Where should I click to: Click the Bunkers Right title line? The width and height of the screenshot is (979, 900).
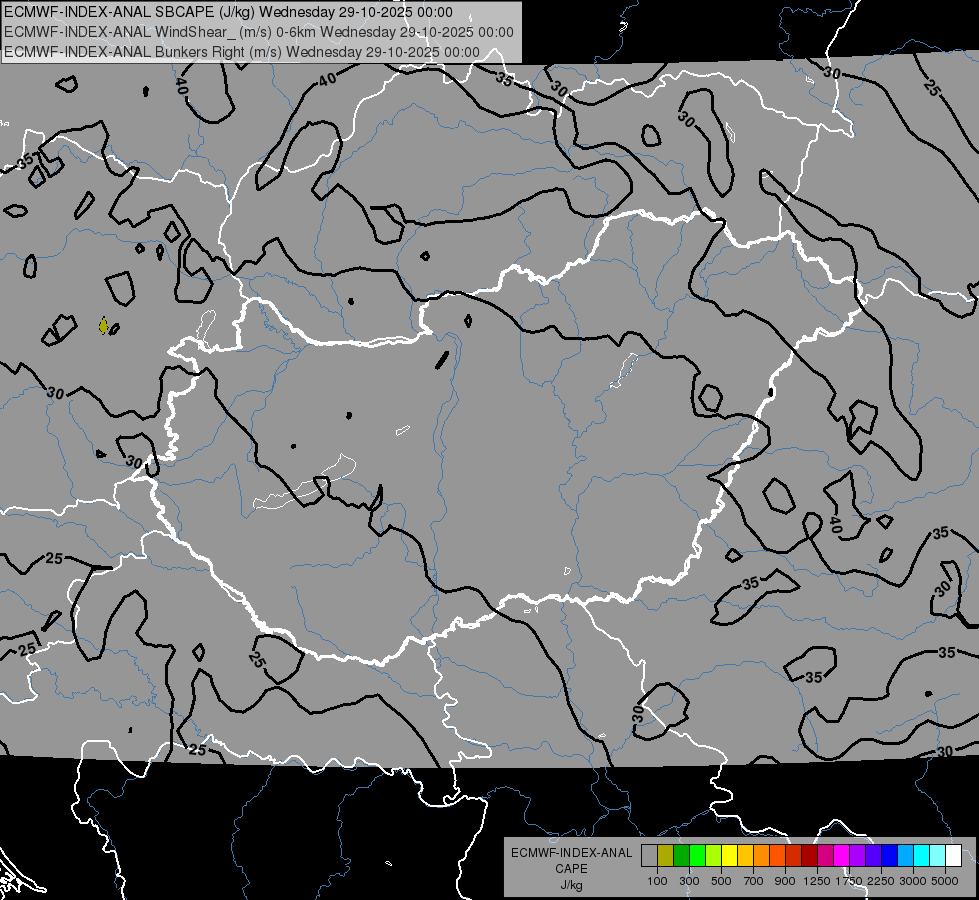click(x=242, y=52)
